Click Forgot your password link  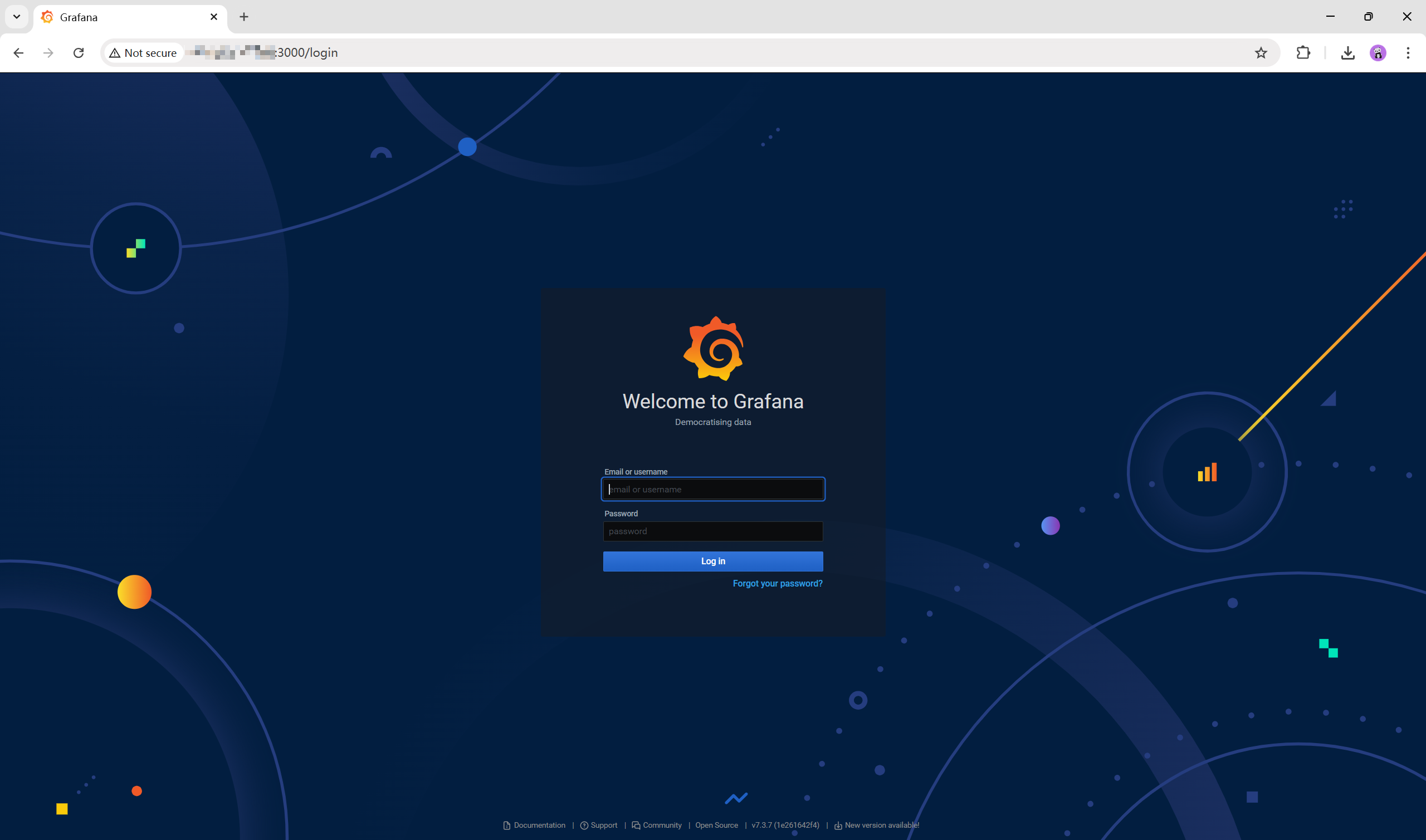[x=778, y=583]
